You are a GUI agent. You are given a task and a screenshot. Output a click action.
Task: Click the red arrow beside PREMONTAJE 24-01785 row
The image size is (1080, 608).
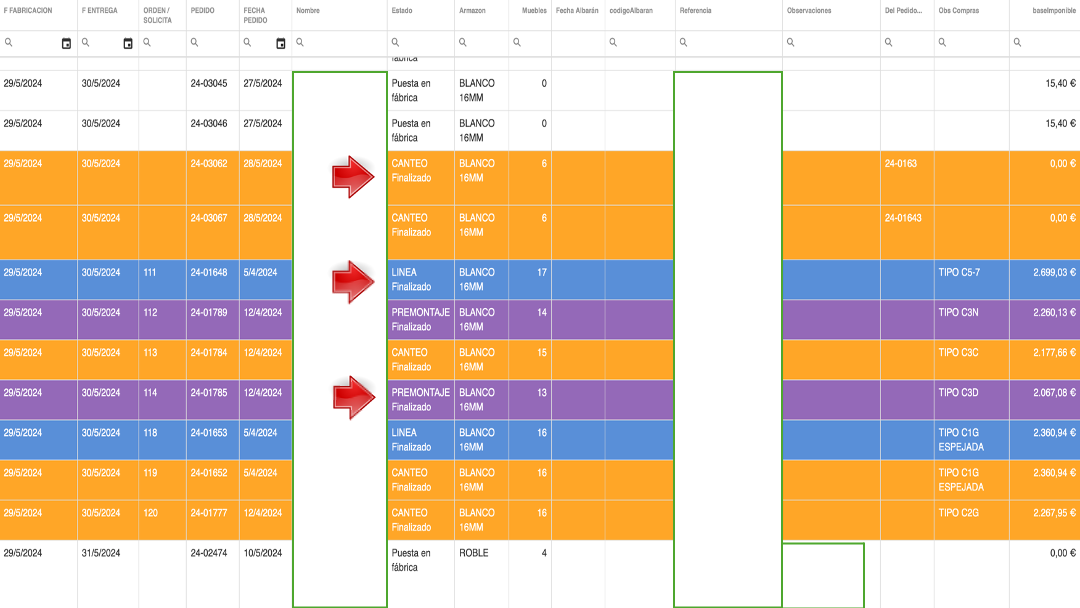pyautogui.click(x=353, y=397)
